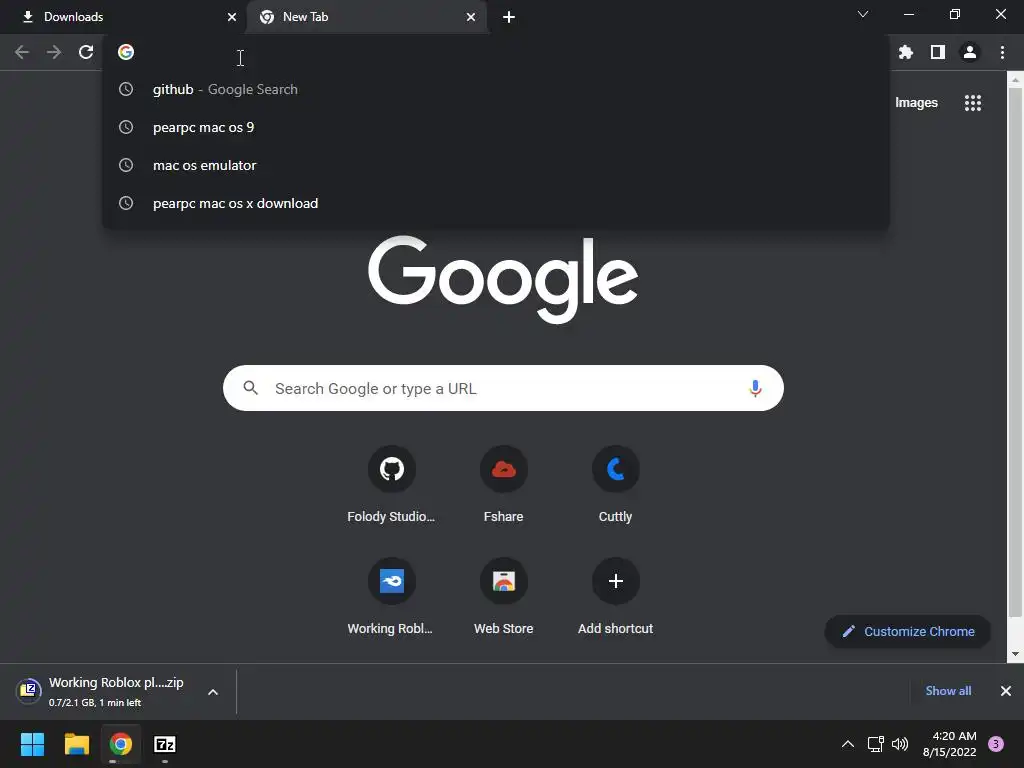Click the scrollbar down arrow

pos(1015,654)
